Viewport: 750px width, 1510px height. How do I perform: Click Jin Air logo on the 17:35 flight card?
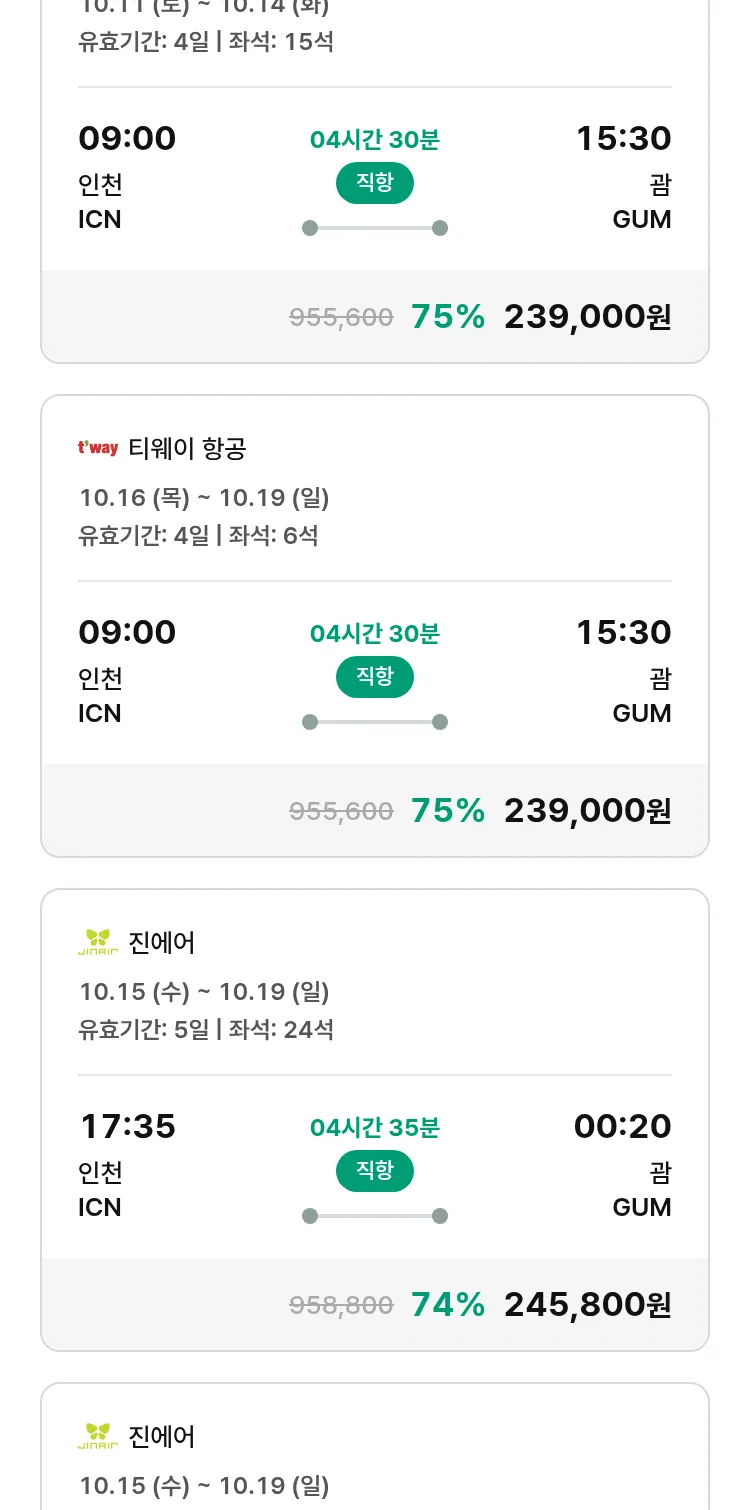point(98,942)
